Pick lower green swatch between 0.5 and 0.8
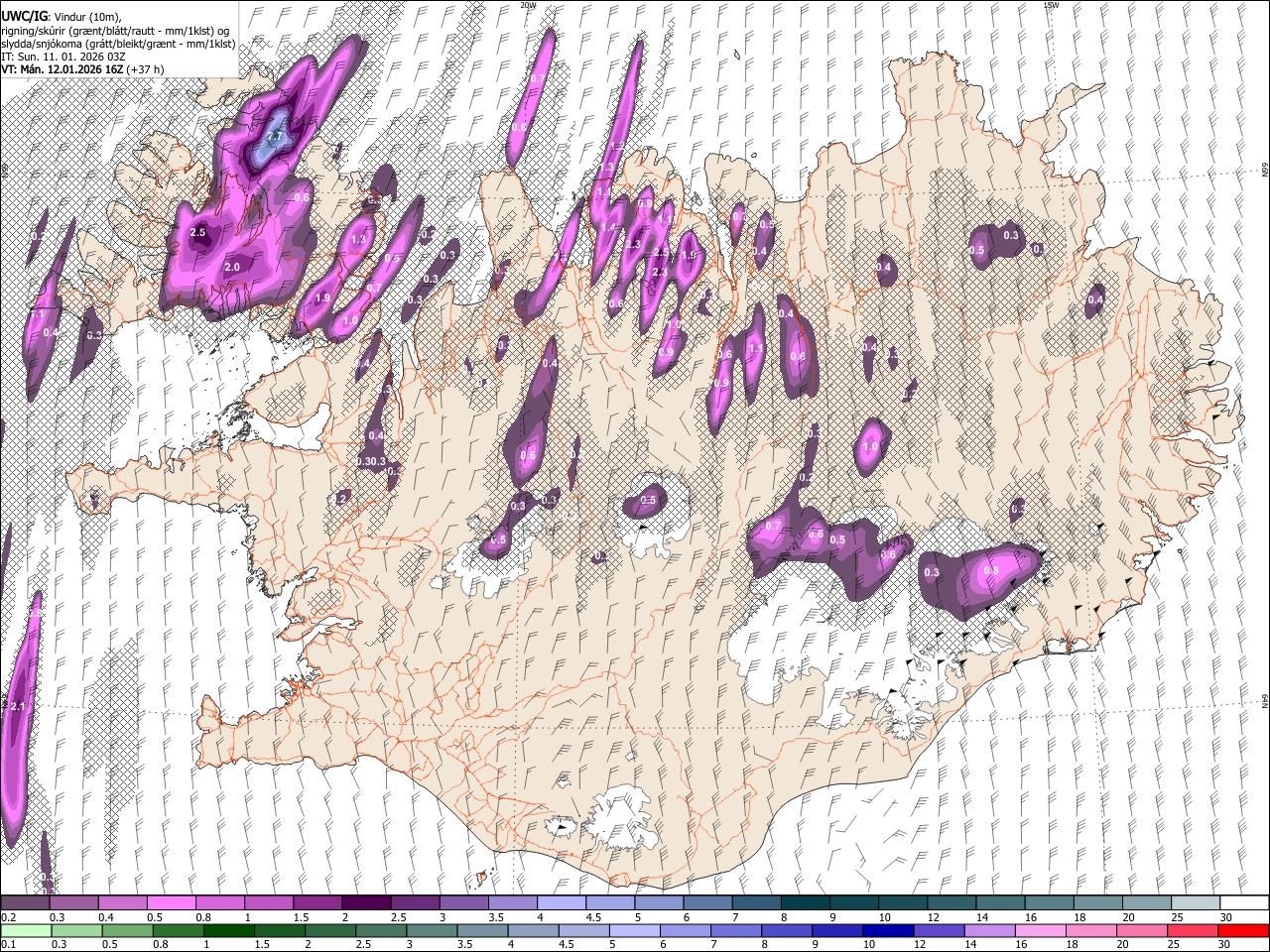This screenshot has height=952, width=1270. tap(127, 930)
